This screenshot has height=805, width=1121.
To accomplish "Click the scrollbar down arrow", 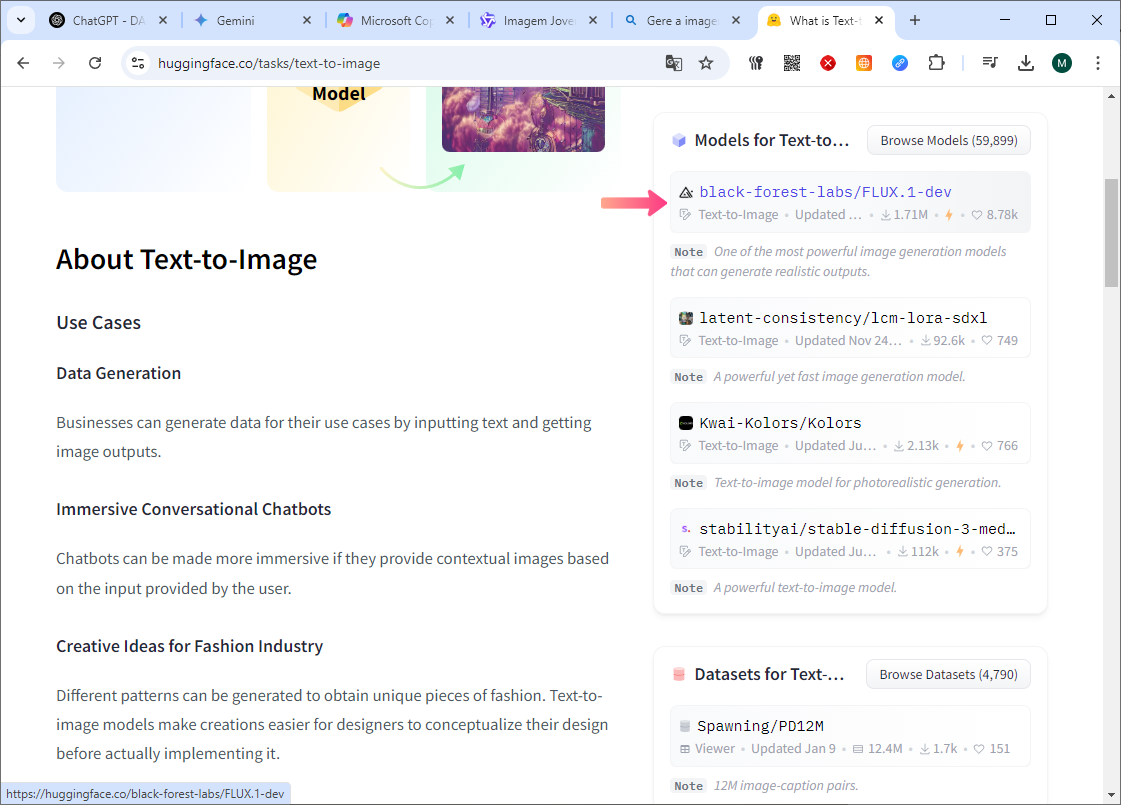I will (x=1111, y=795).
